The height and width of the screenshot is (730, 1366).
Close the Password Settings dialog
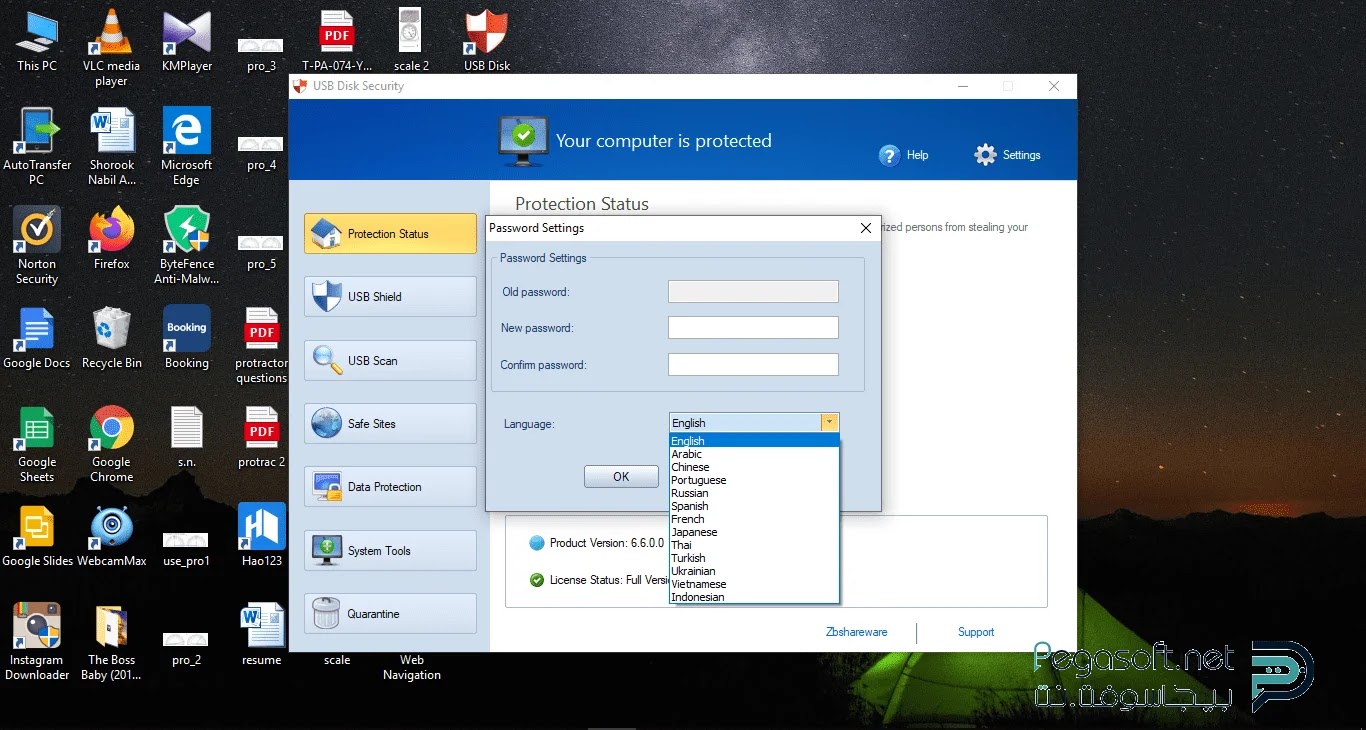(866, 228)
